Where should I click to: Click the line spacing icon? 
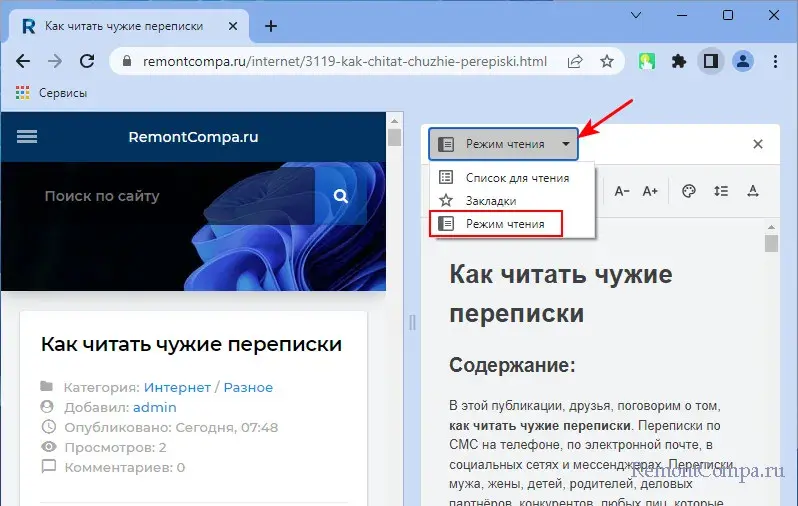720,191
